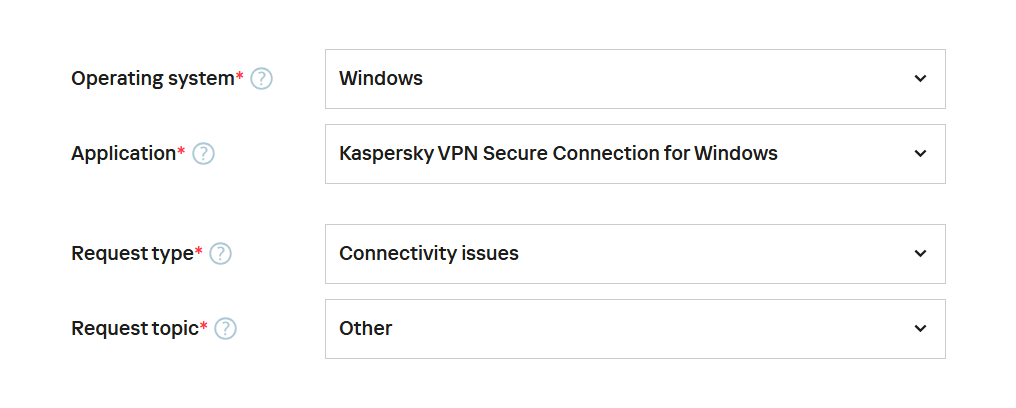Image resolution: width=1016 pixels, height=408 pixels.
Task: Click the 'Other' selected value
Action: pyautogui.click(x=366, y=329)
